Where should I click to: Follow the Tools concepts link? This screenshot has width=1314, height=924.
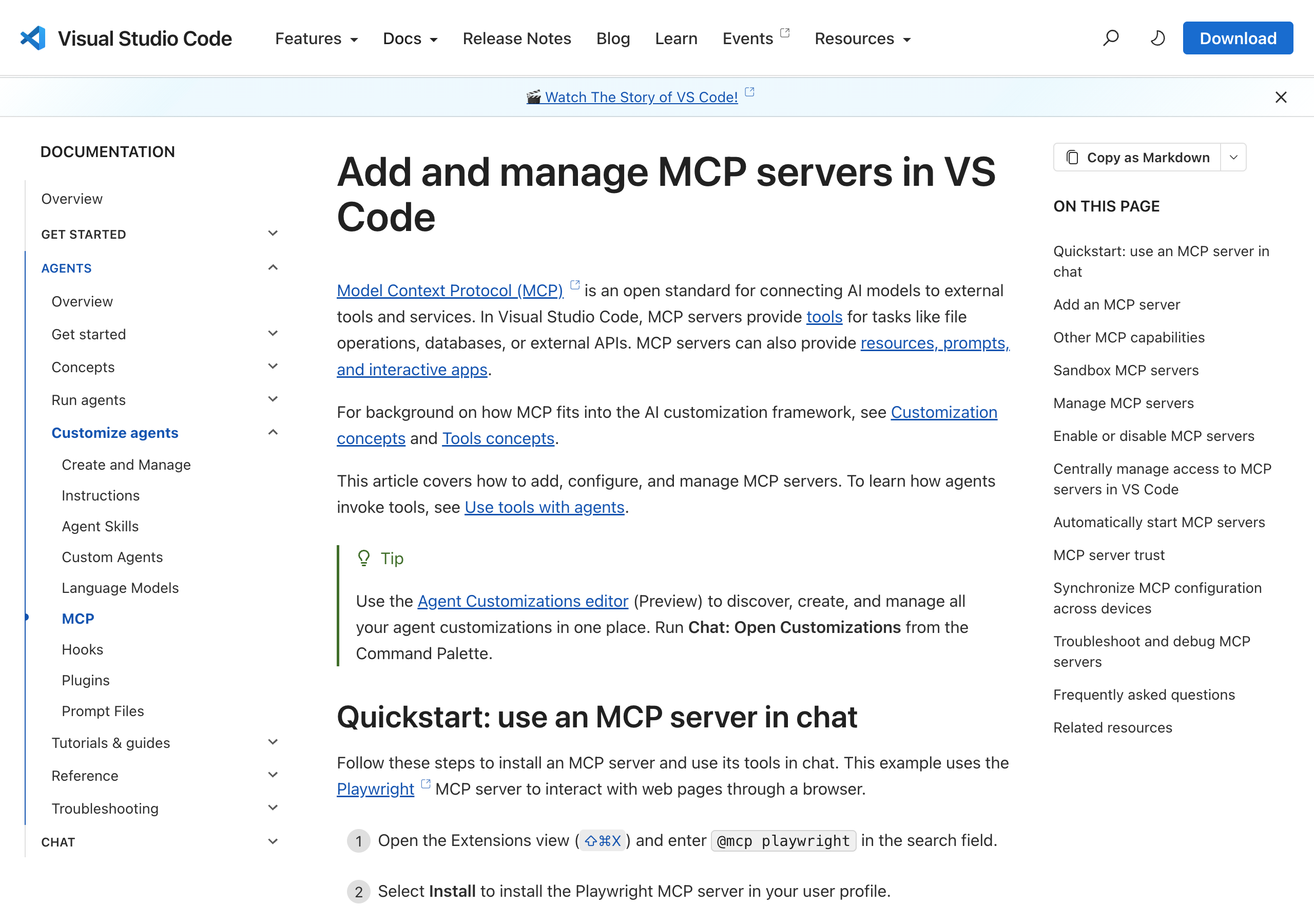(498, 438)
